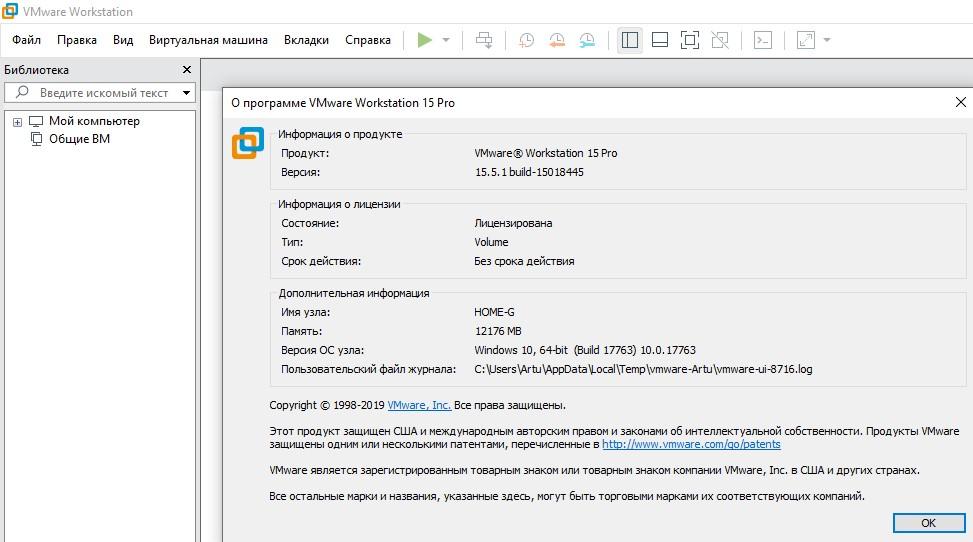
Task: Open the Вкладки menu
Action: click(307, 40)
